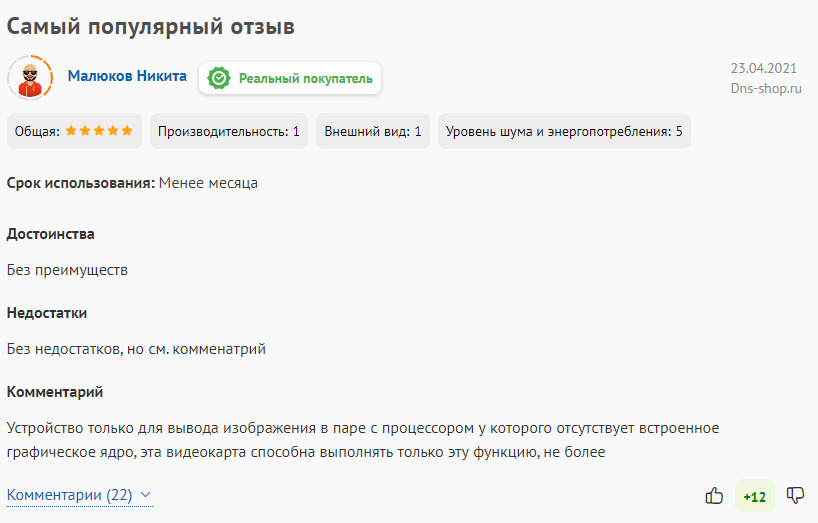Select the Уровень шума и энергопотребления chip
Screen dimensions: 818x523
(564, 131)
